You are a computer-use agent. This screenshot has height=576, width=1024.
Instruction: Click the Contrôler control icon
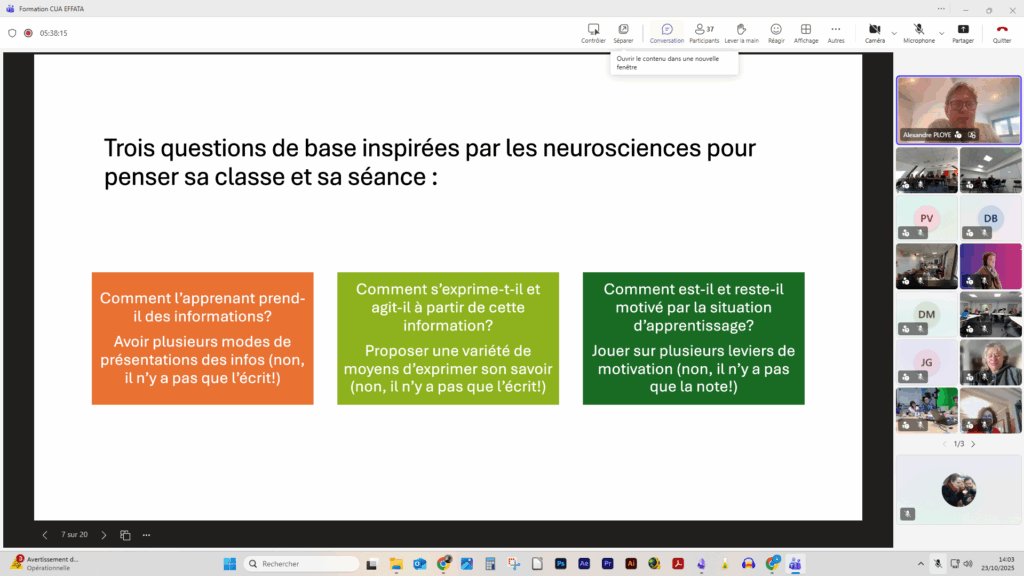593,33
